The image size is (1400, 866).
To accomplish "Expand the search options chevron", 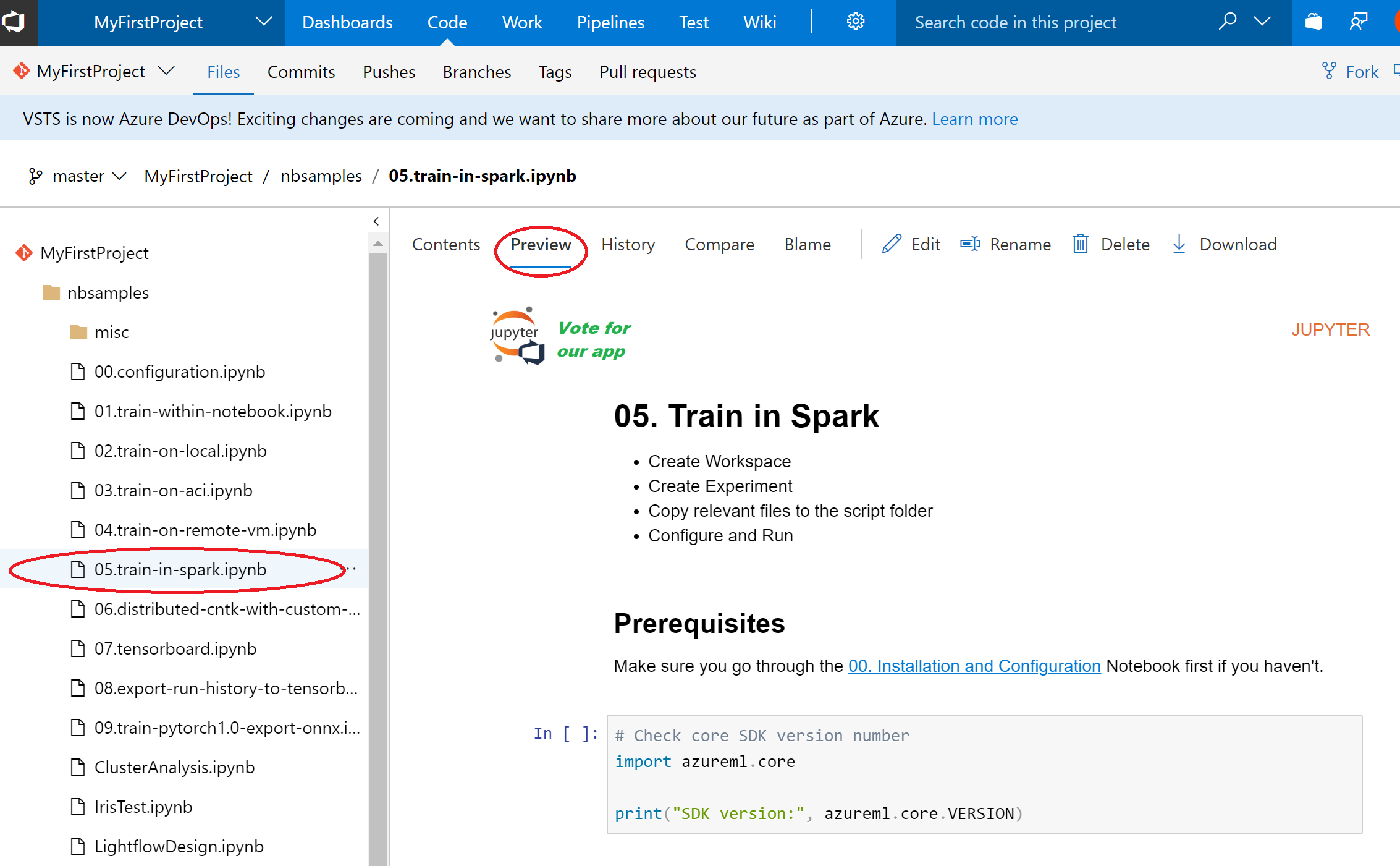I will pos(1262,21).
